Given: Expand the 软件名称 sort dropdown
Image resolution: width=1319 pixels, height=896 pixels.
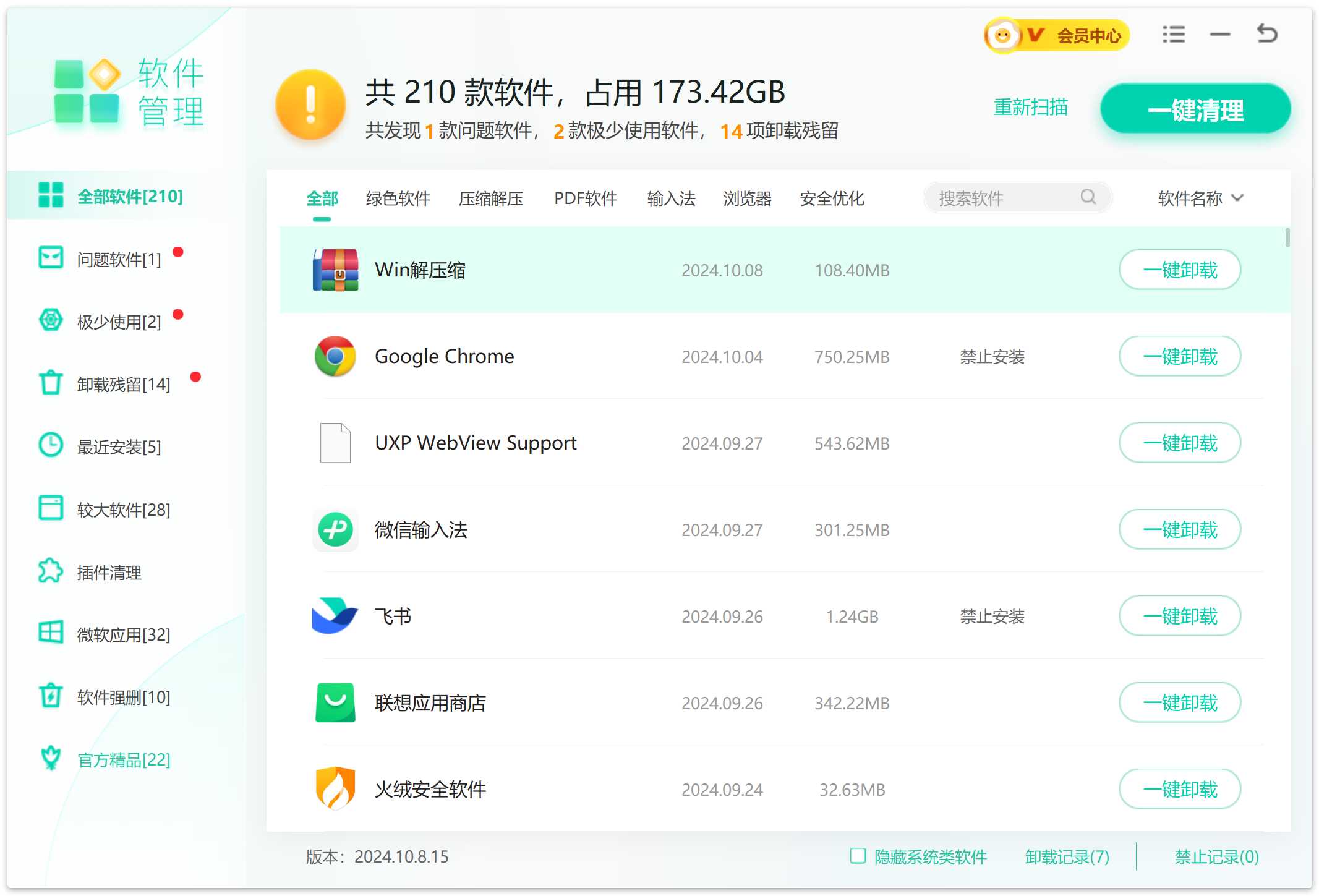Looking at the screenshot, I should (1201, 198).
